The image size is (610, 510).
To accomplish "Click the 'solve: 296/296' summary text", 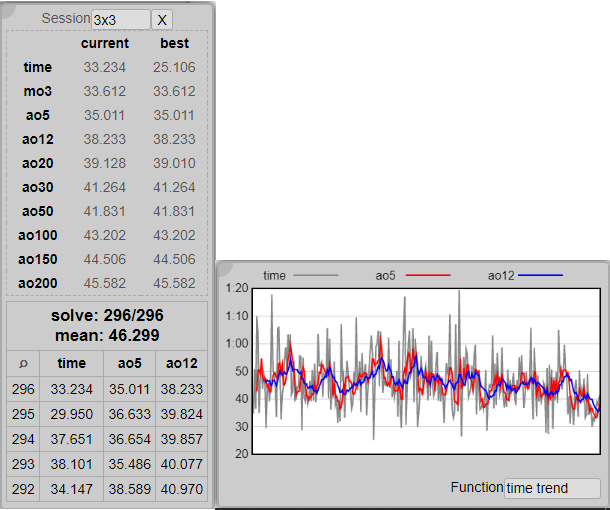I will point(107,315).
